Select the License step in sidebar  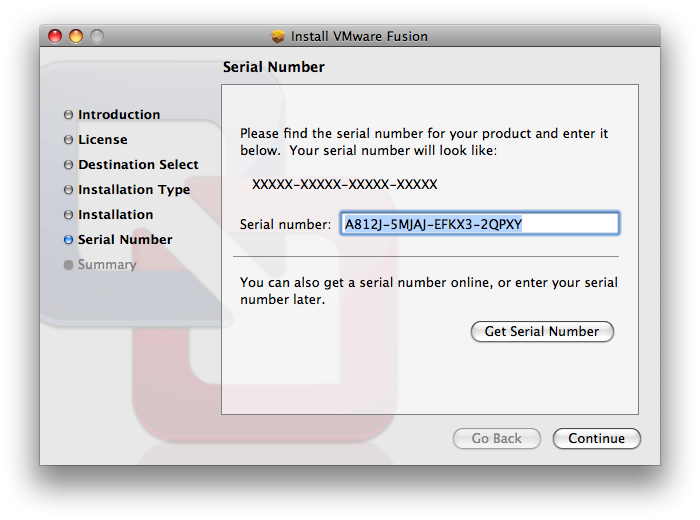point(96,140)
